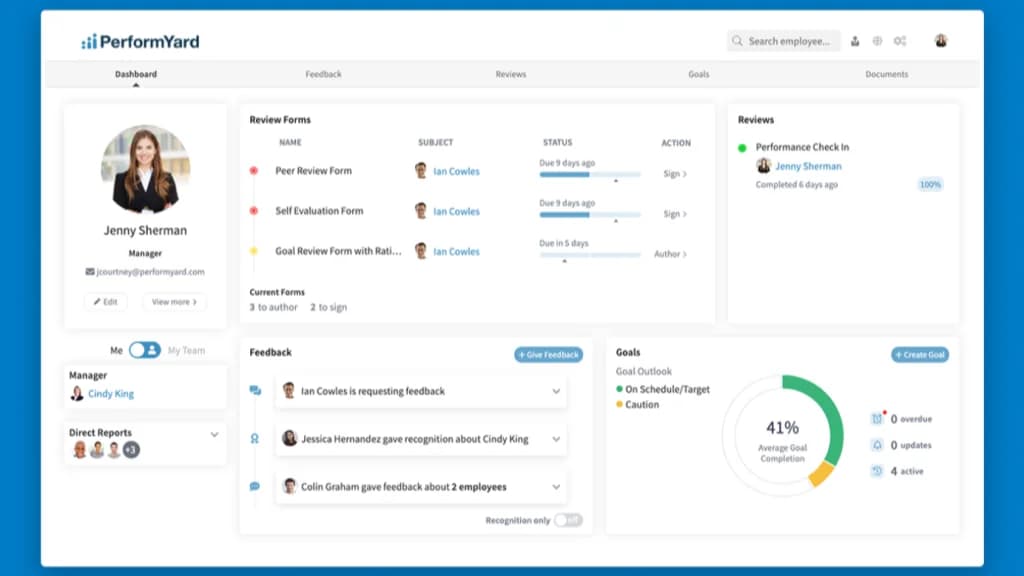Open Jenny Sherman link in Reviews panel
Viewport: 1024px width, 576px height.
point(808,166)
